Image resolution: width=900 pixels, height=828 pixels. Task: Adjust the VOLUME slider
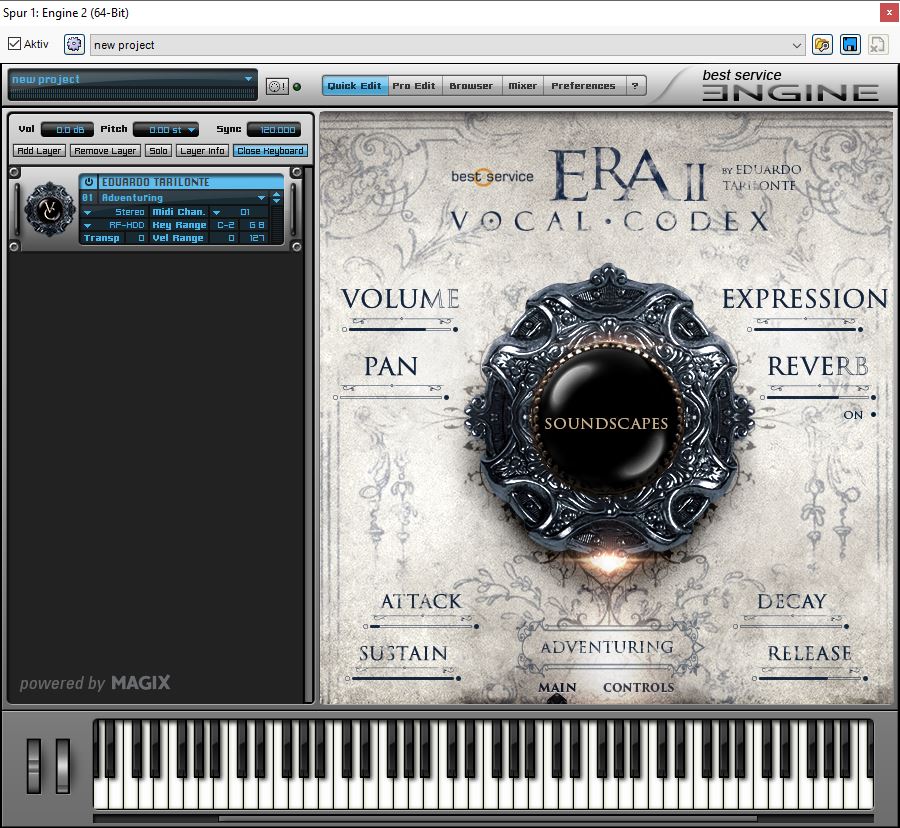click(400, 329)
